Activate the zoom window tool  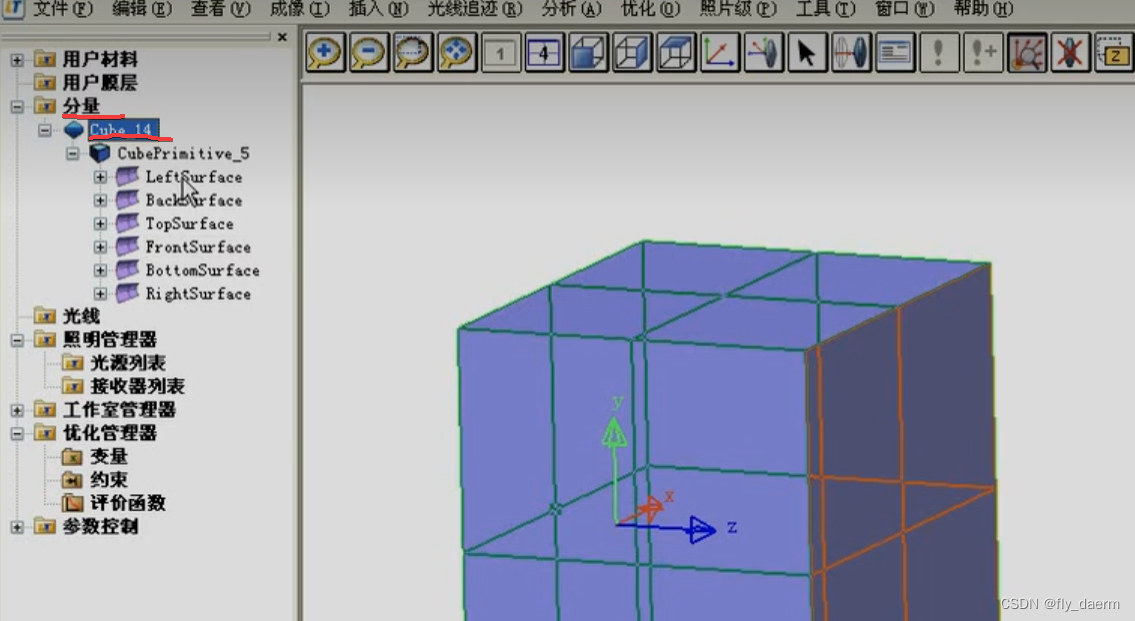coord(410,53)
